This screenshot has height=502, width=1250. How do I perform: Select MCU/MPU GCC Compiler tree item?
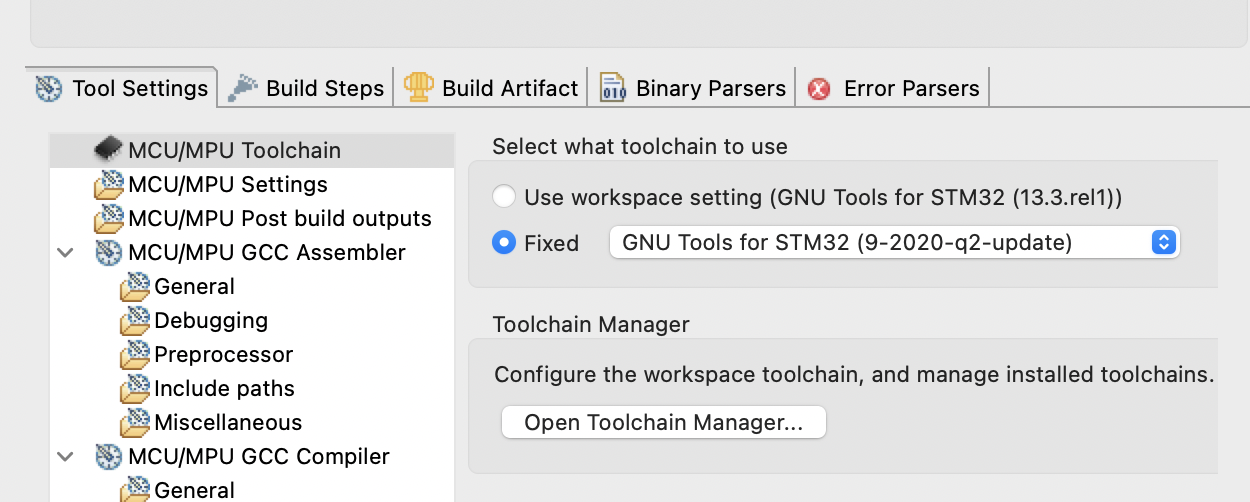(x=259, y=457)
